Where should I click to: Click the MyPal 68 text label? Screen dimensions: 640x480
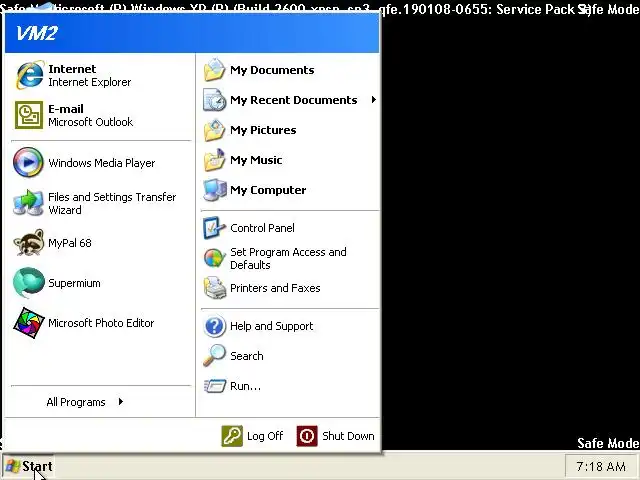[70, 243]
